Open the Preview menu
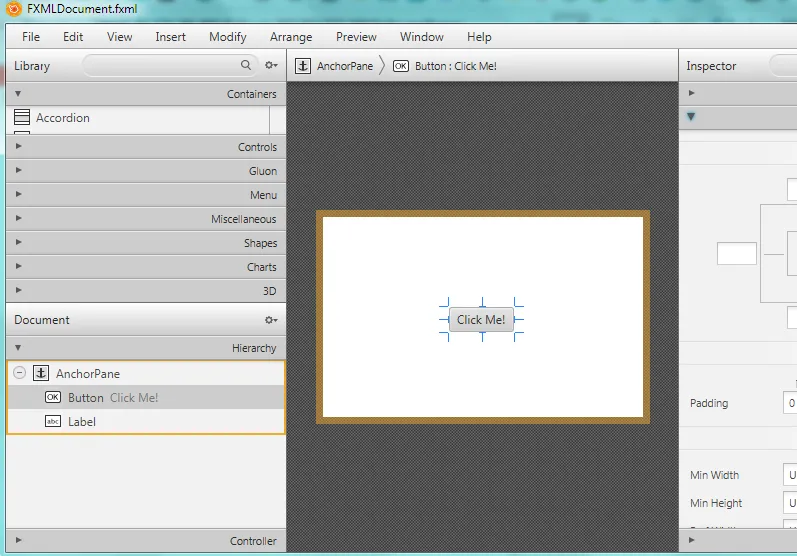This screenshot has height=556, width=797. point(356,37)
